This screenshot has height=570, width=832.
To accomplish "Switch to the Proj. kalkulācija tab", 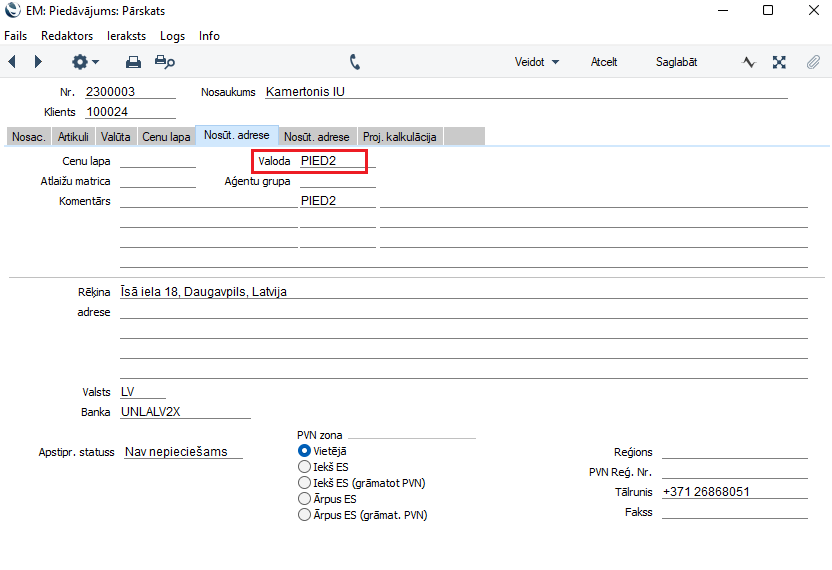I will [400, 137].
